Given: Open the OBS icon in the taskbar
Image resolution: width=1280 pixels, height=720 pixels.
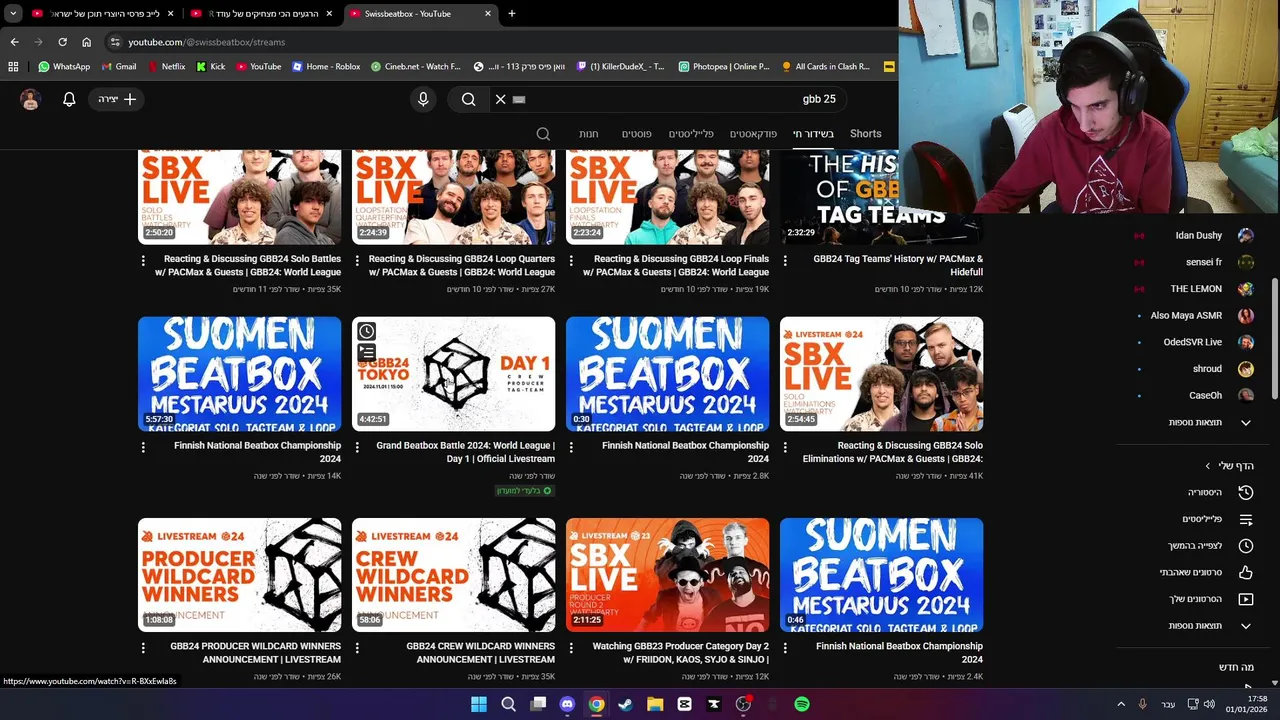Looking at the screenshot, I should (x=743, y=704).
